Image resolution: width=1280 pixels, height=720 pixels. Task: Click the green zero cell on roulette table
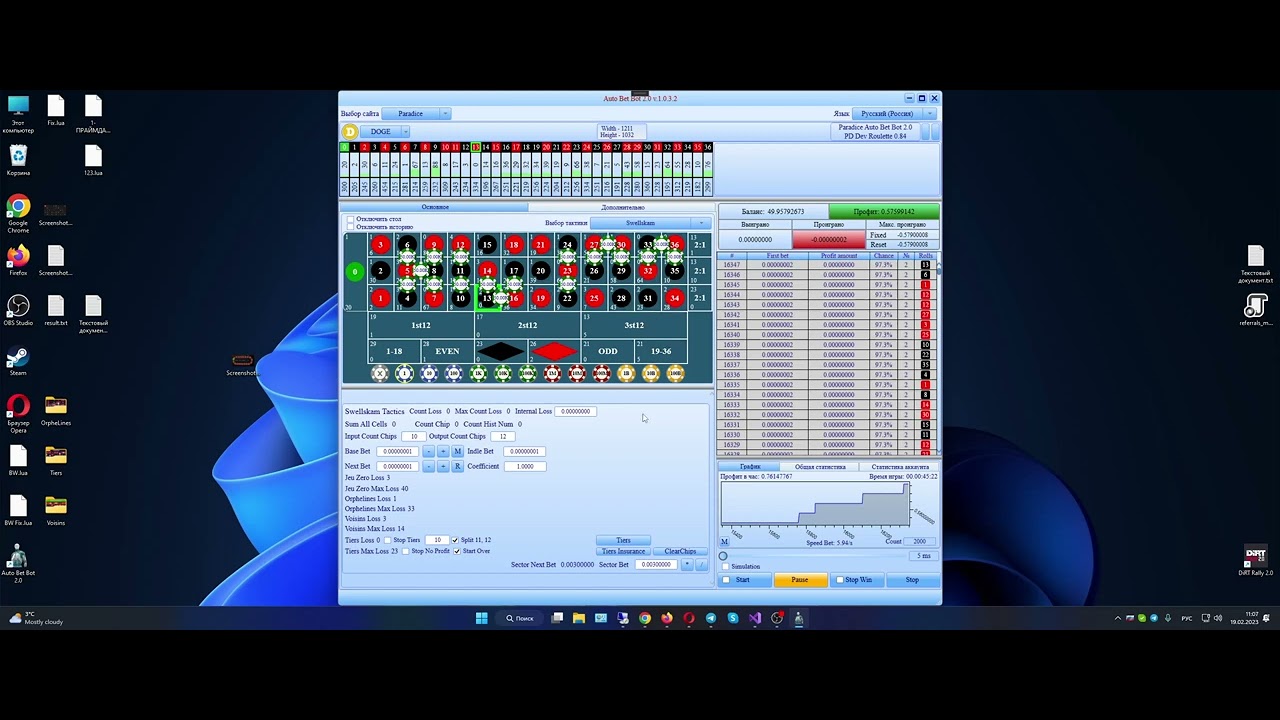tap(354, 271)
